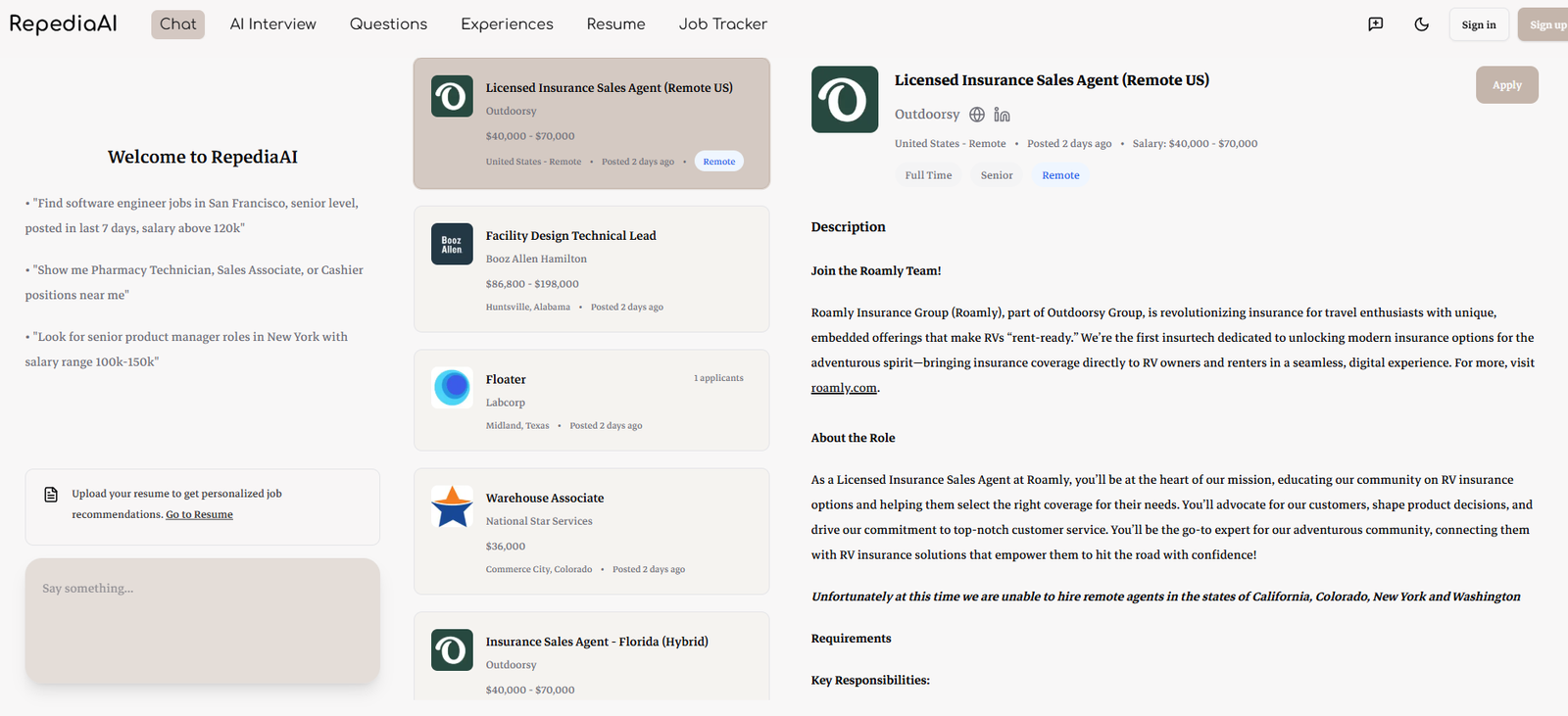Click the large Outdoorsy logo in job details
This screenshot has height=716, width=1568.
(845, 100)
